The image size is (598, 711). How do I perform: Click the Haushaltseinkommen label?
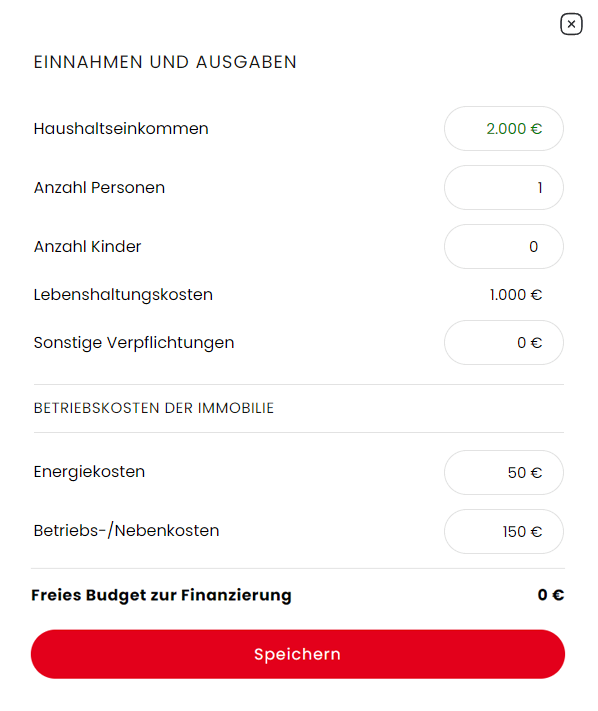pos(121,129)
